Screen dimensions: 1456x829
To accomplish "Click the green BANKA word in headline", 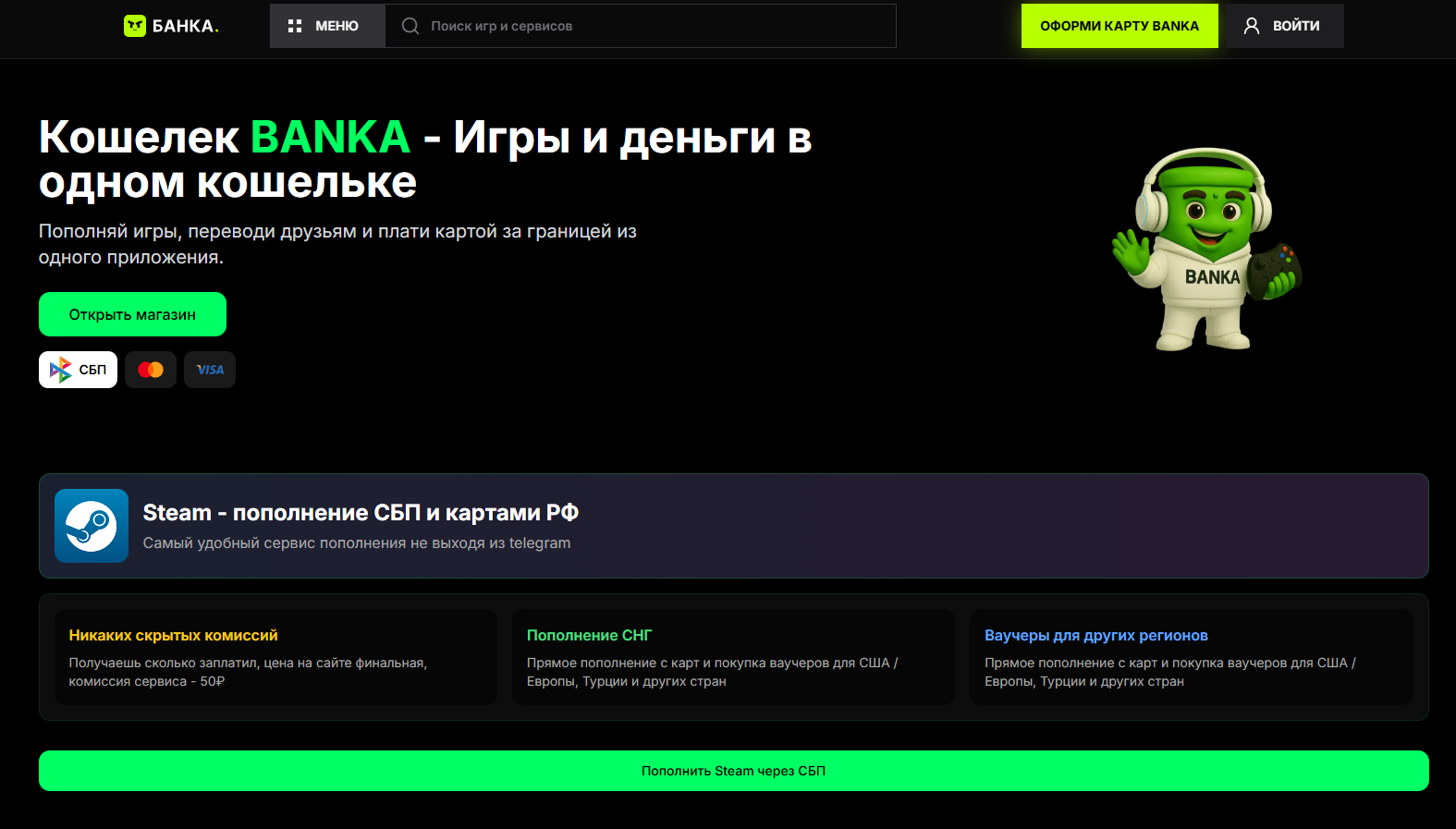I will 330,138.
